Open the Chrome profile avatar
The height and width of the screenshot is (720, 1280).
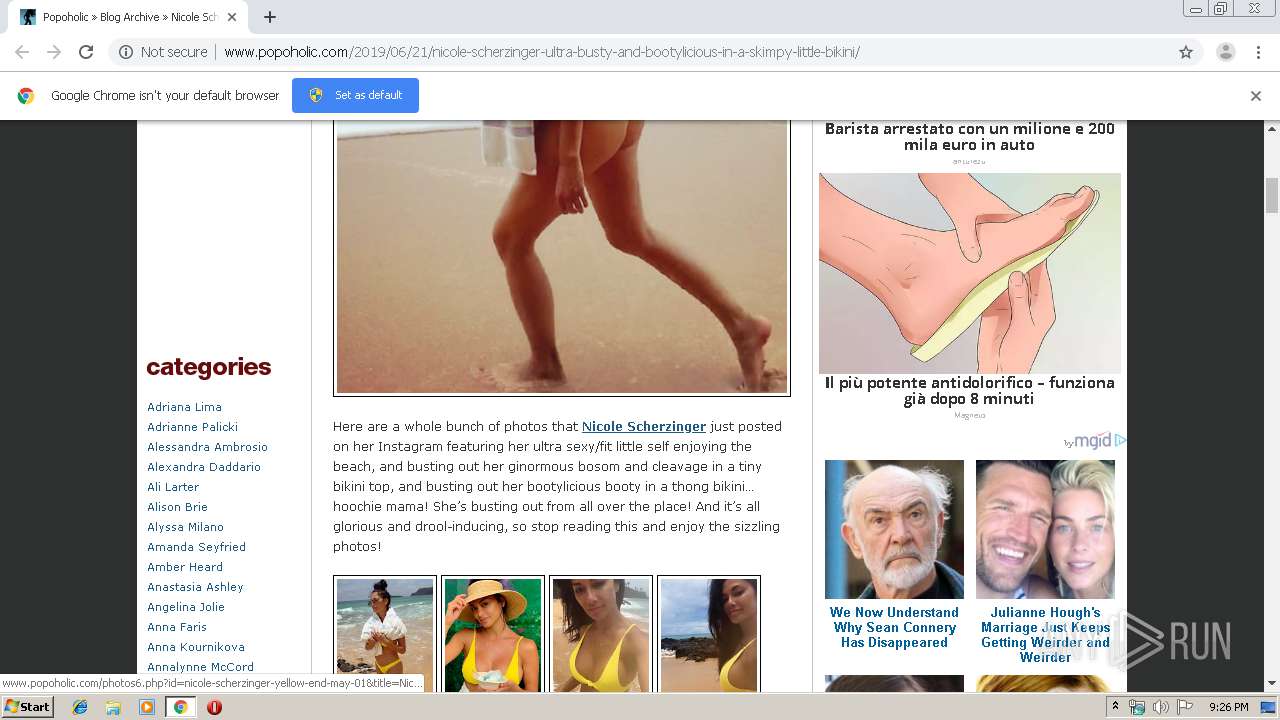1225,52
